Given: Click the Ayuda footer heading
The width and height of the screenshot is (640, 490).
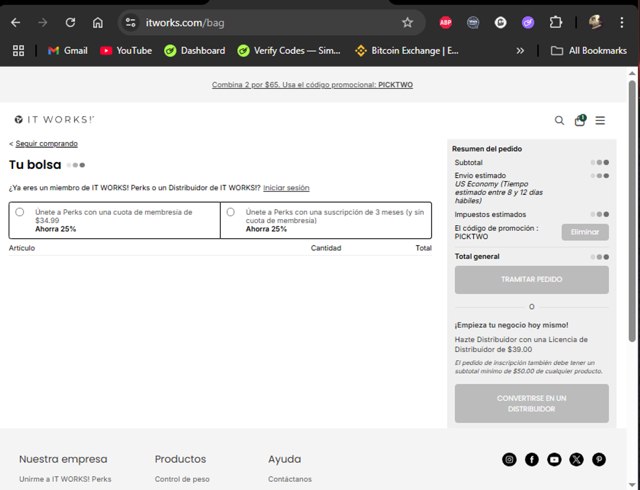Looking at the screenshot, I should click(x=284, y=459).
